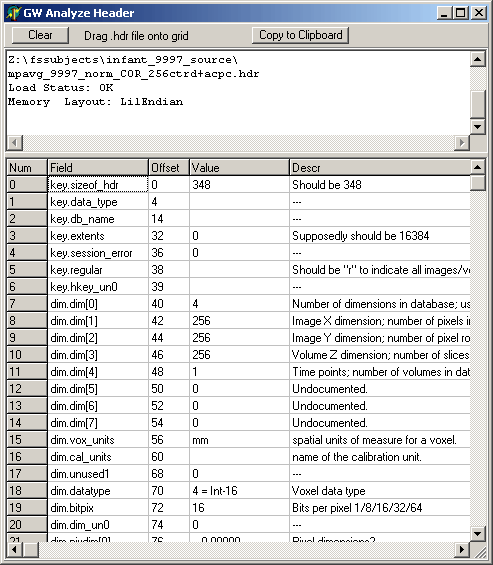Select the dim.dim[1] field cell
Image resolution: width=493 pixels, height=565 pixels.
98,320
